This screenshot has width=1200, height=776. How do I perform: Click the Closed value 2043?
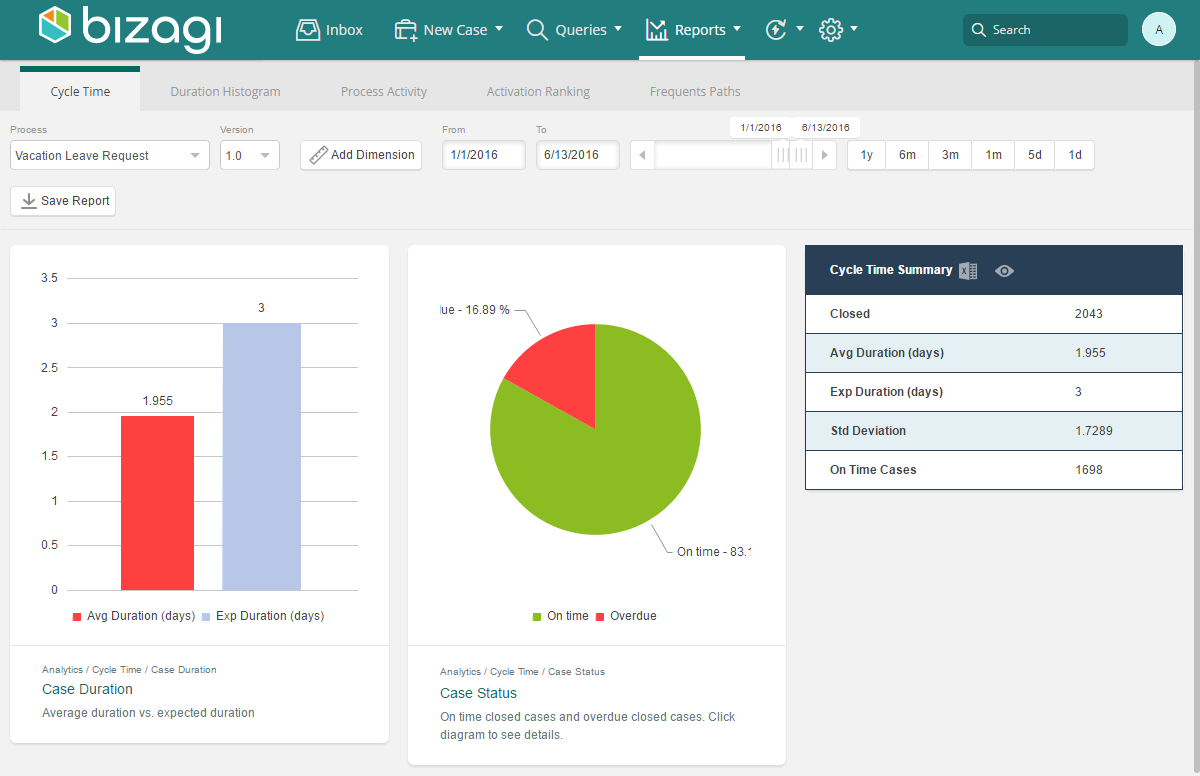tap(1089, 314)
